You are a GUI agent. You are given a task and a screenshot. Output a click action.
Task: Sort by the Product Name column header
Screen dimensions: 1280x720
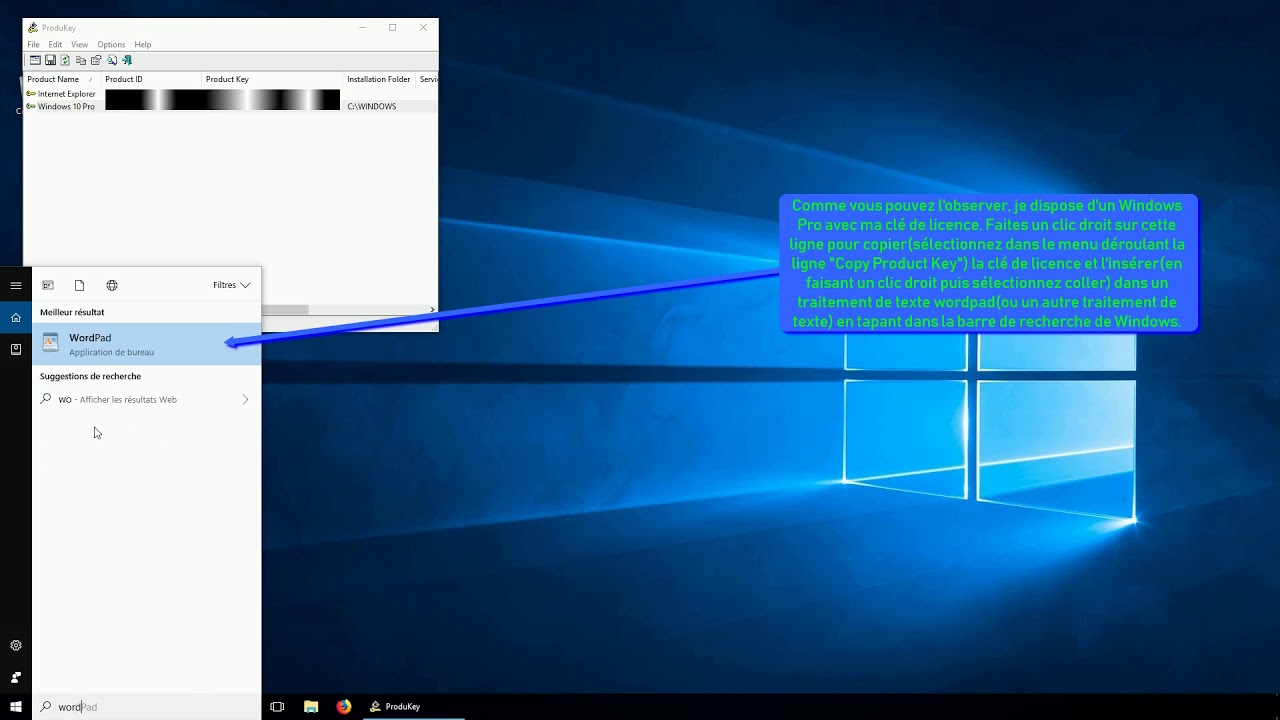[x=62, y=79]
